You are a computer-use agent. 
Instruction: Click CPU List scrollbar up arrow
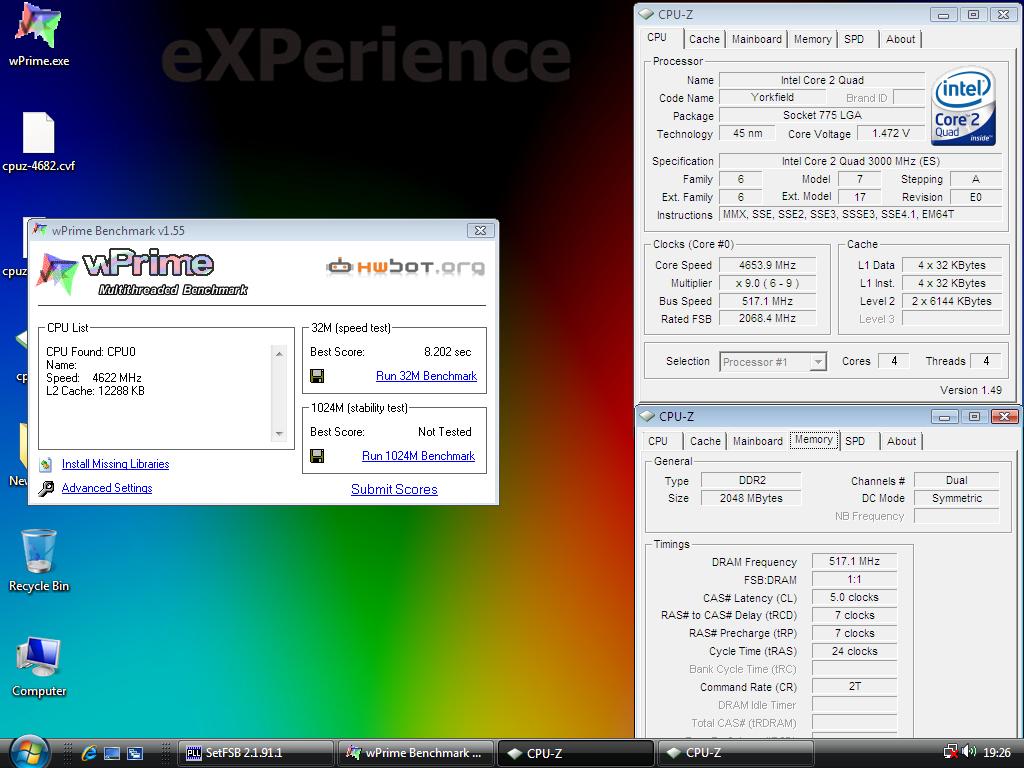(279, 353)
